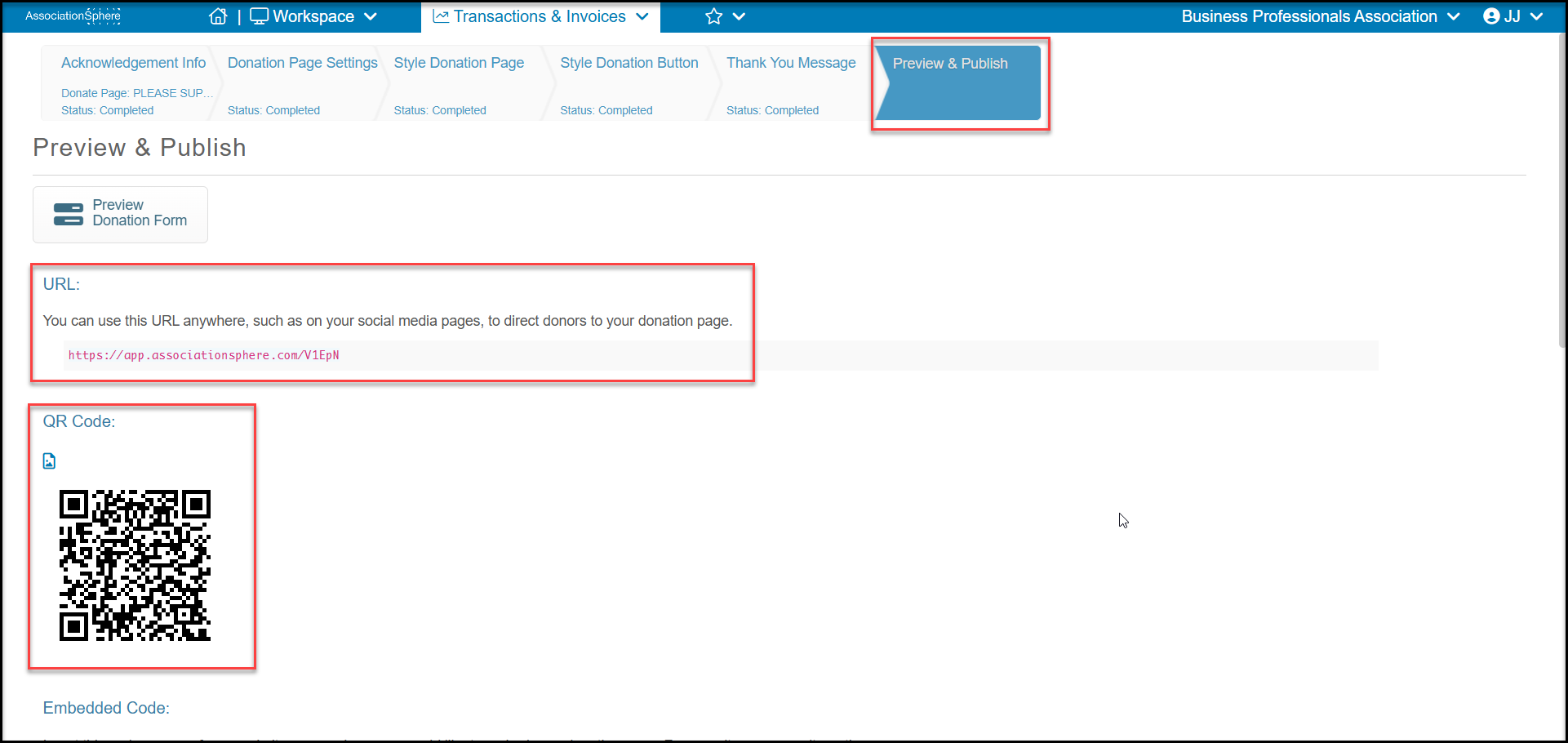Open the Business Professionals Association dropdown
The height and width of the screenshot is (743, 1568).
tap(1321, 16)
